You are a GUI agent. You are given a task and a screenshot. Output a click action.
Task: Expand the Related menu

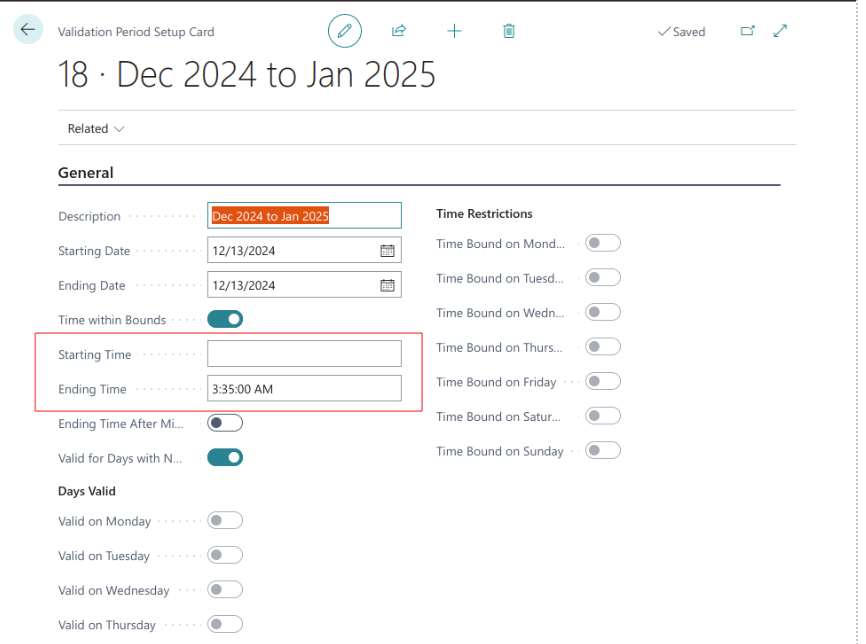(96, 129)
